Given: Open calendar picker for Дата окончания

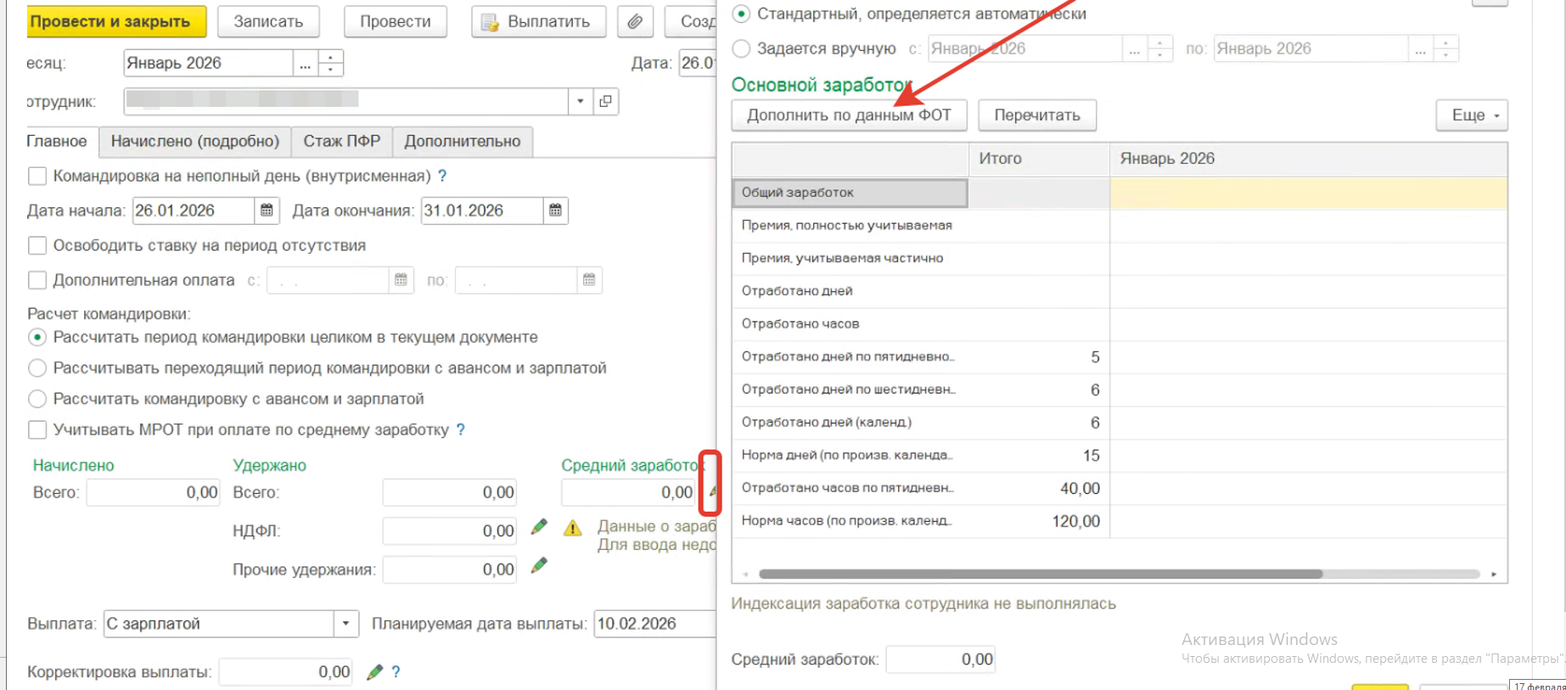Looking at the screenshot, I should tap(556, 211).
